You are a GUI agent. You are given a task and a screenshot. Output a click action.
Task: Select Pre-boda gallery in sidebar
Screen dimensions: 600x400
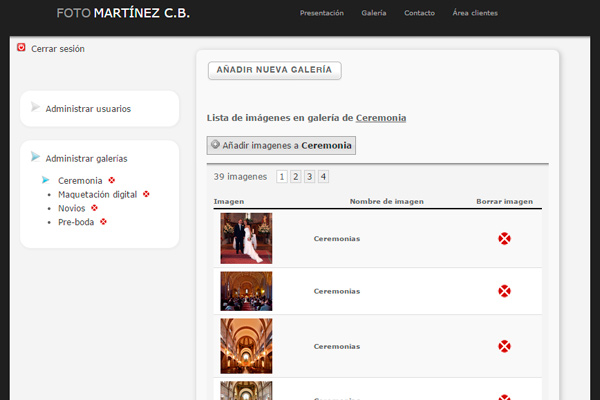pos(76,222)
